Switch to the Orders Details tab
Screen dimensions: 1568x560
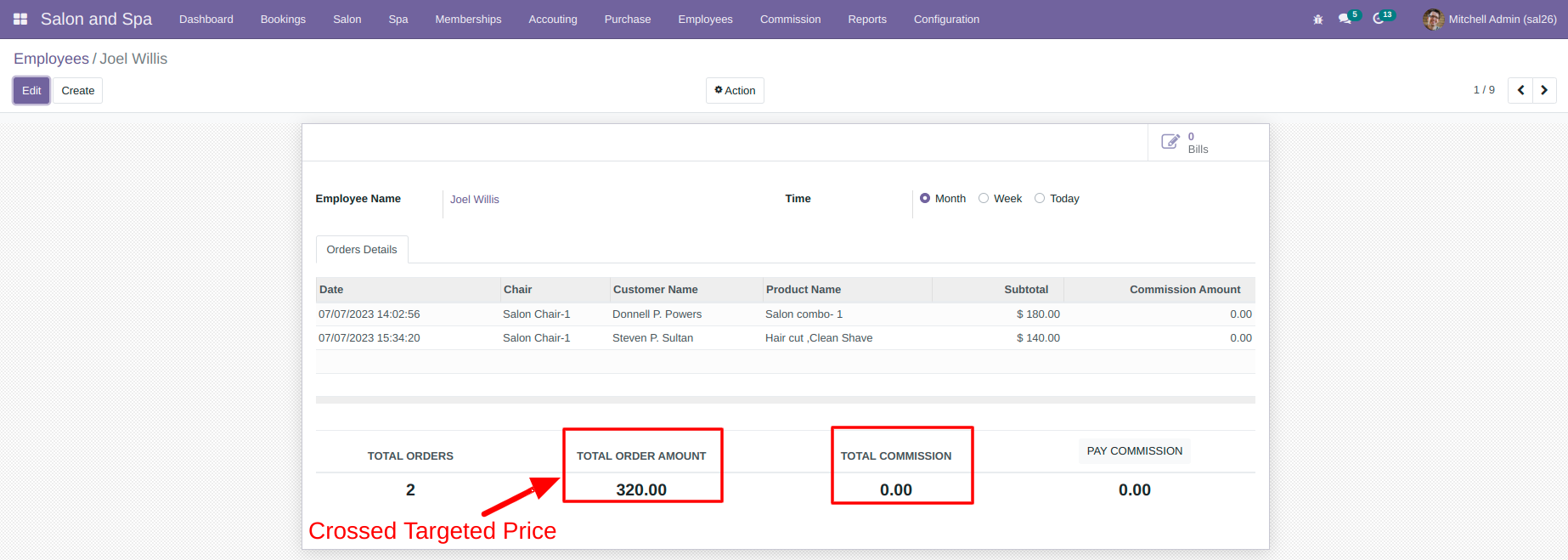point(362,249)
